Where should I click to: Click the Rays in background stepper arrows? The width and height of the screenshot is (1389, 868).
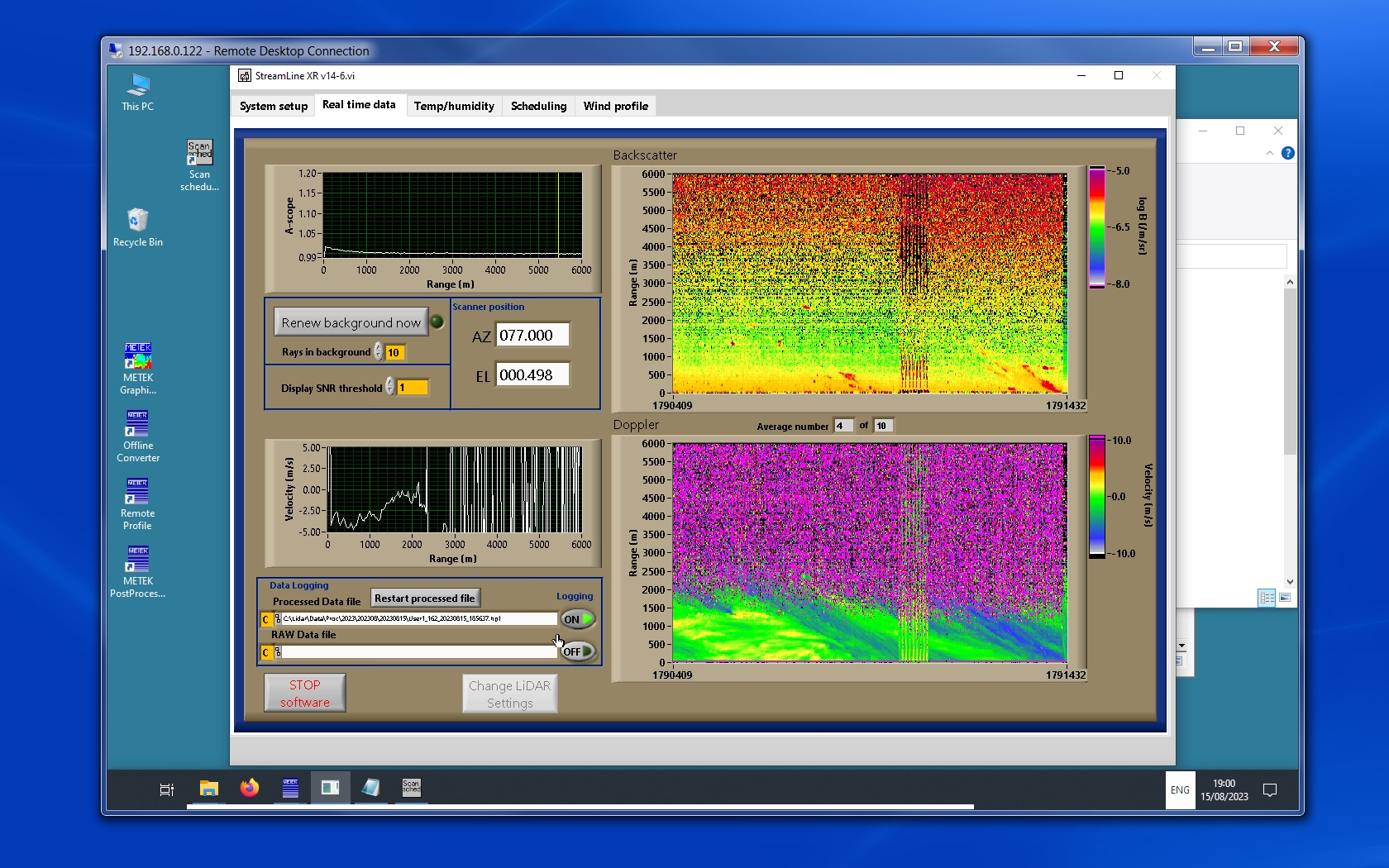point(379,352)
